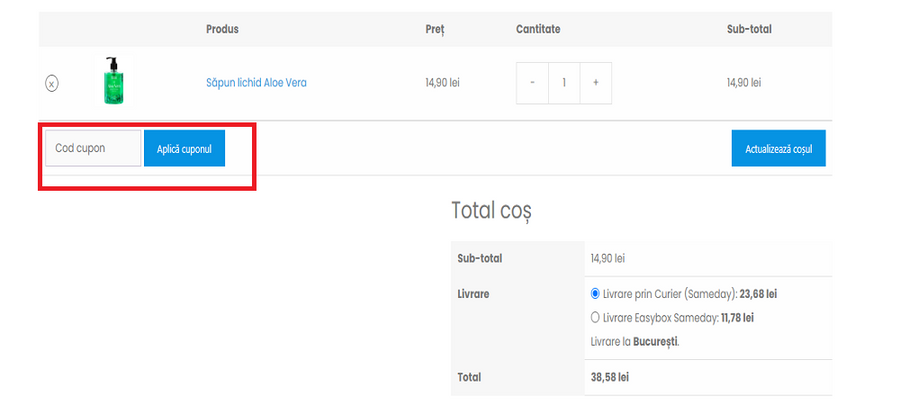
Task: Open the Săpun lichid Aloe Vera product link
Action: tap(256, 83)
